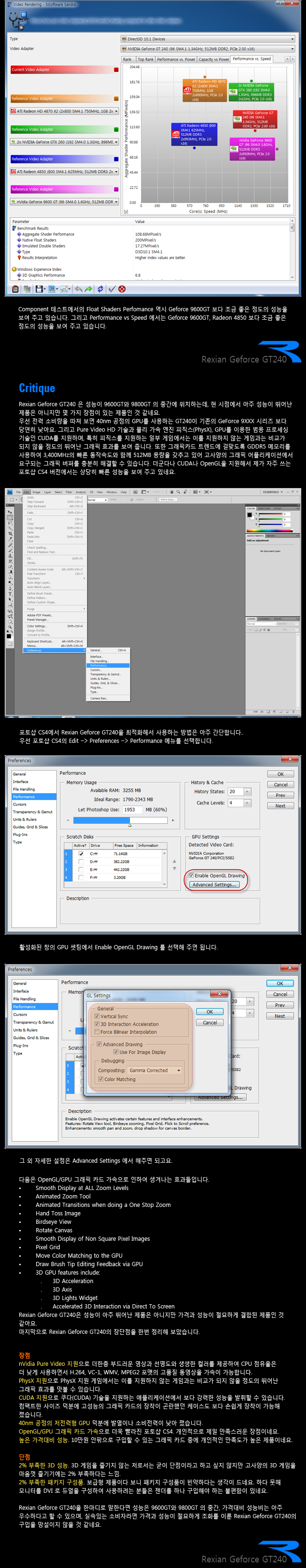The image size is (306, 1568).
Task: Click the green refresh icon in Sandra toolbar
Action: [x=101, y=289]
